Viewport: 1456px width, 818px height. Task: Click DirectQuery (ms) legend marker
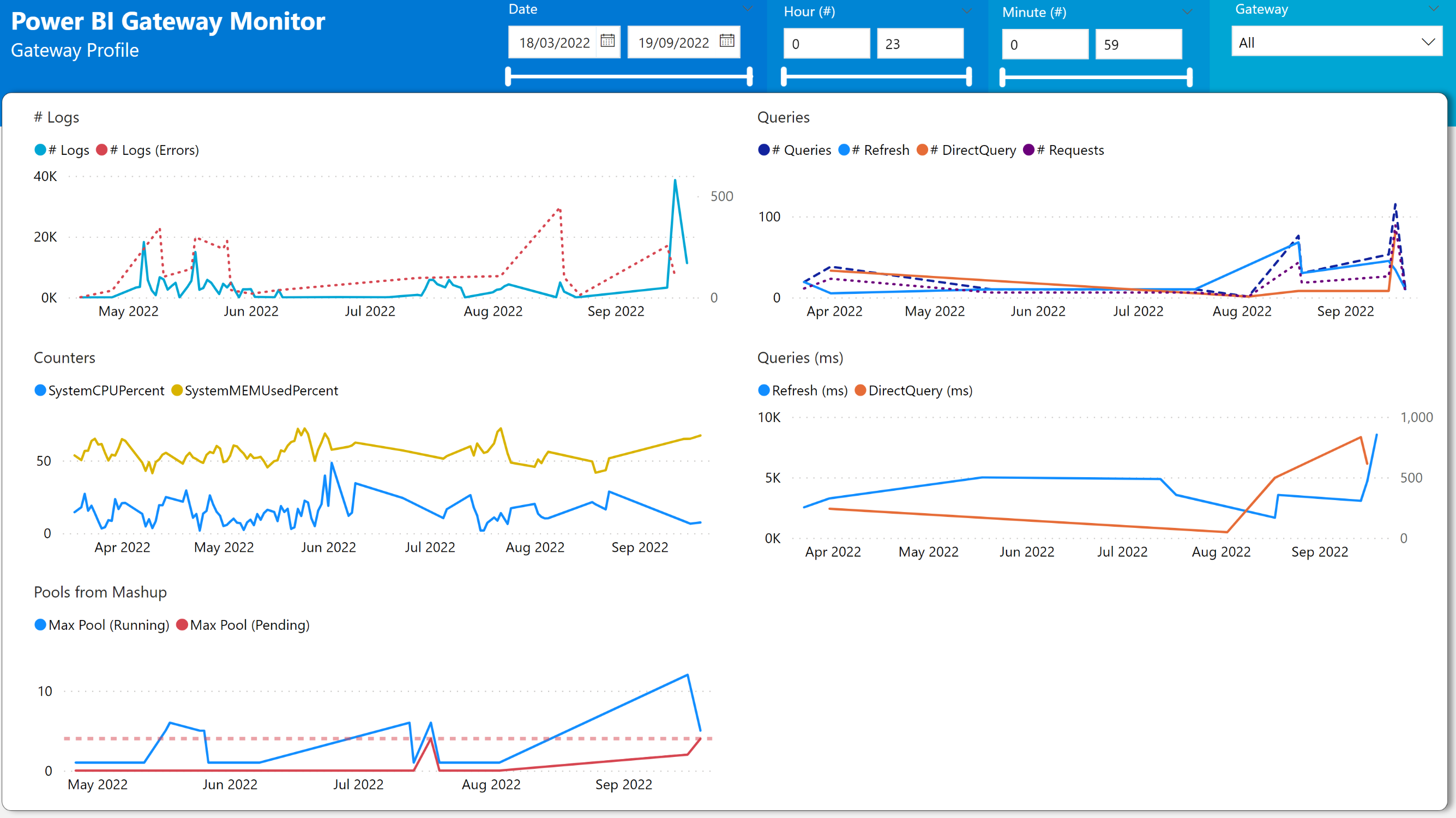[x=861, y=390]
